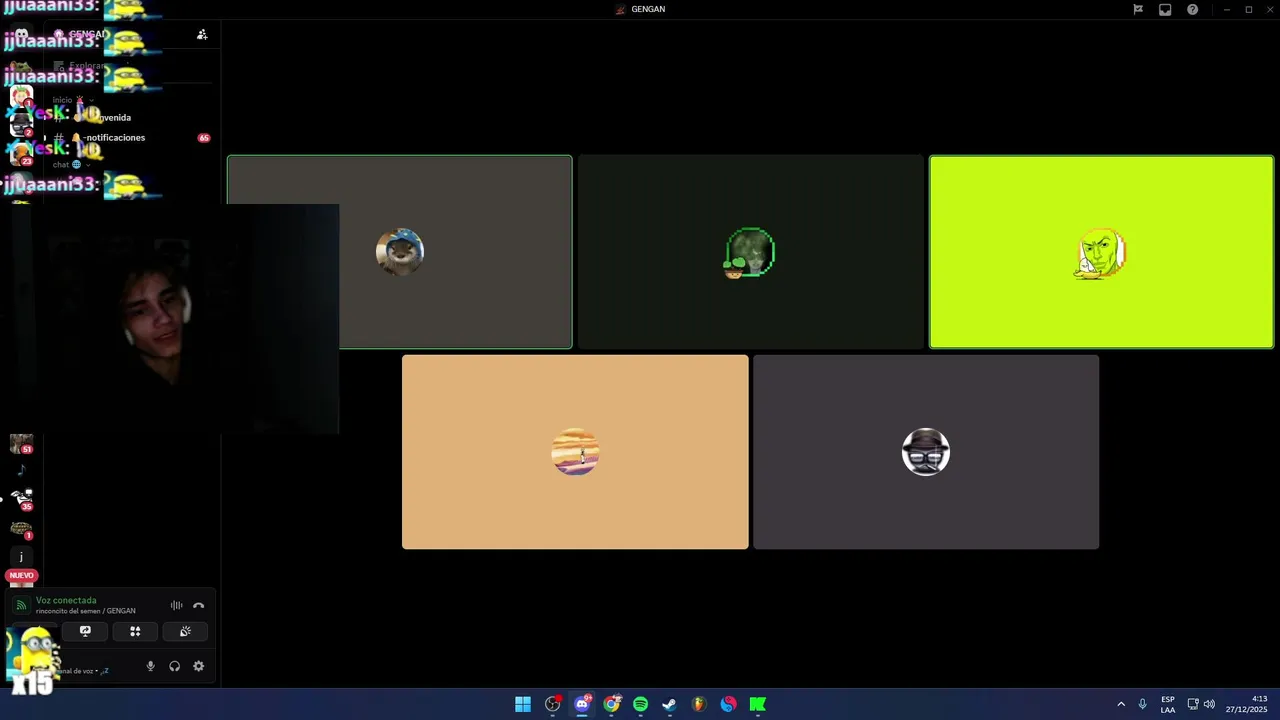Open the 'Voz conectada' status text

[66, 600]
